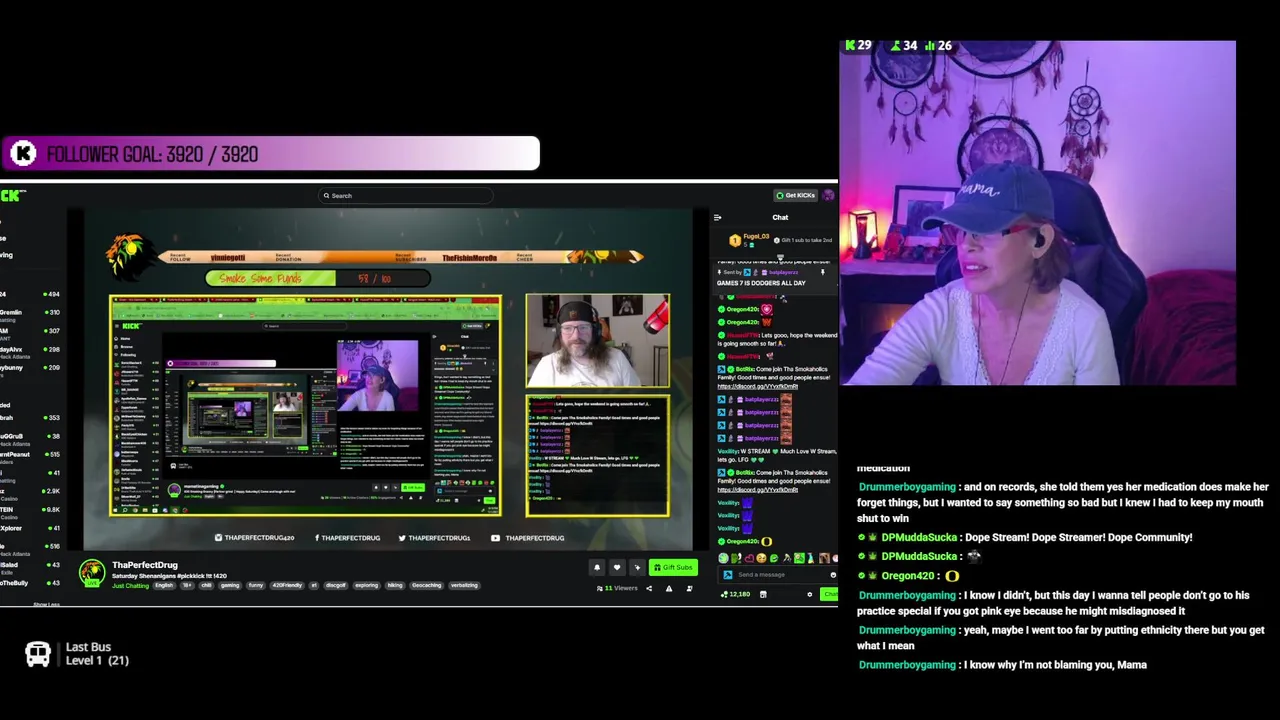The width and height of the screenshot is (1280, 720).
Task: Click the first quick emote above message box
Action: pyautogui.click(x=723, y=558)
